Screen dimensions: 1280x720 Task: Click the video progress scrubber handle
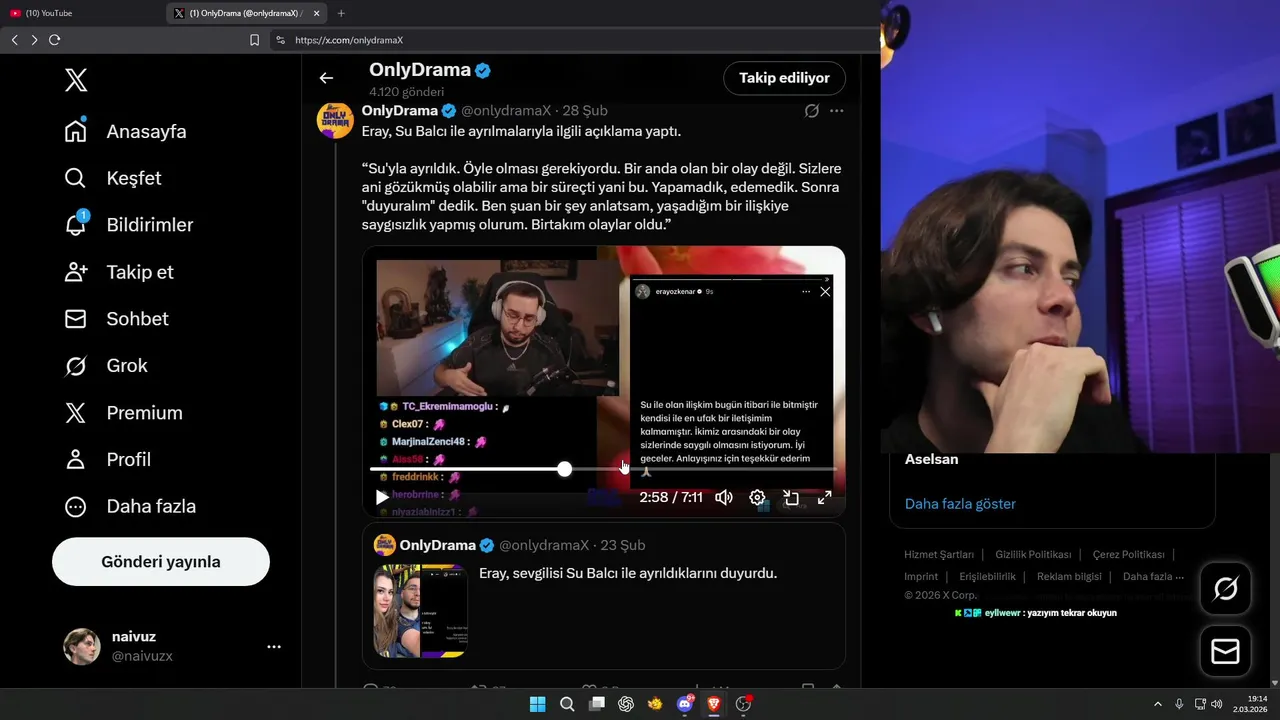(x=565, y=469)
